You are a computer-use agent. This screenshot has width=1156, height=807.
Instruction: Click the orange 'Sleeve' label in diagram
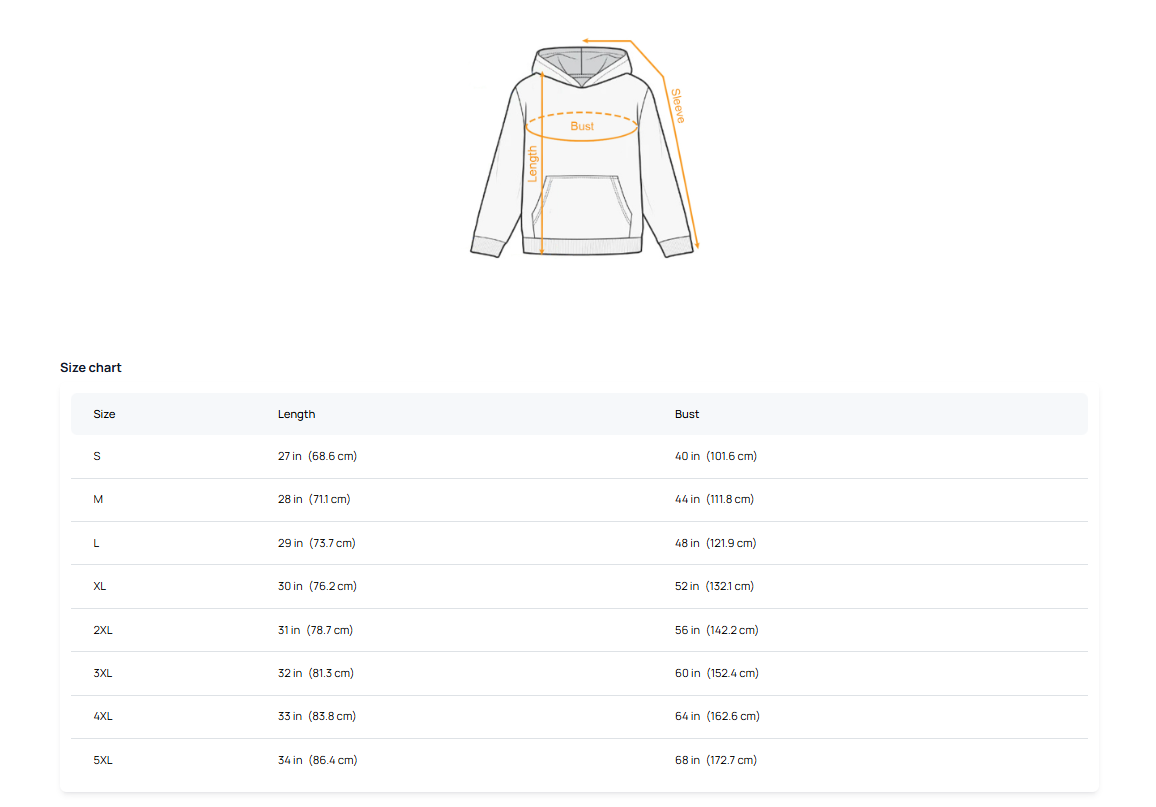coord(678,106)
